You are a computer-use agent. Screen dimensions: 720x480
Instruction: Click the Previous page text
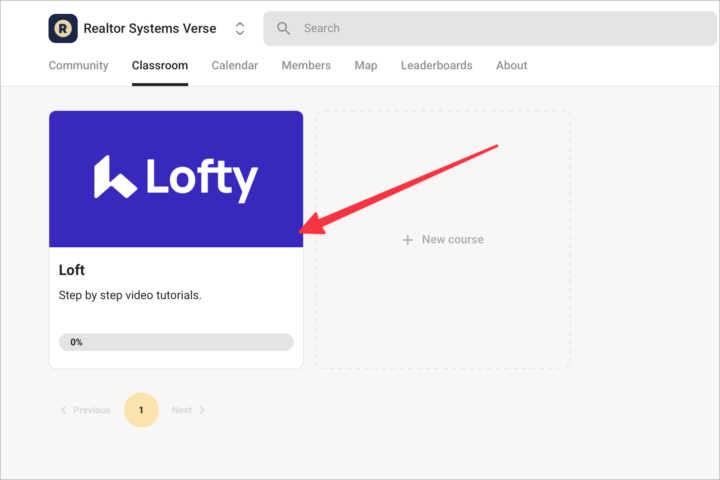92,410
